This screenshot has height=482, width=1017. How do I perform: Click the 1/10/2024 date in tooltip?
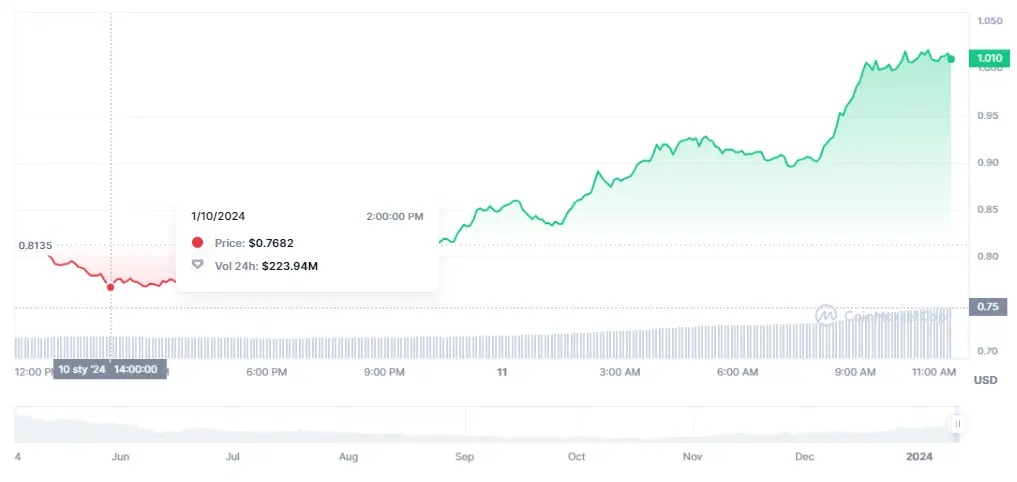click(218, 216)
